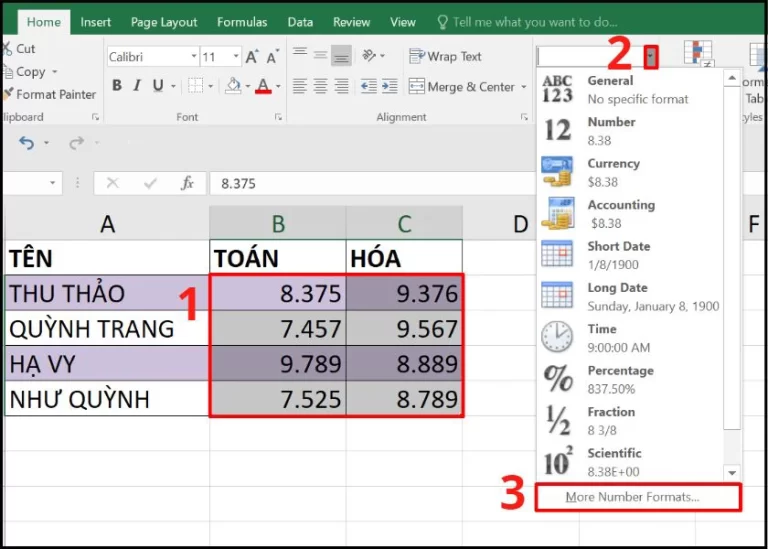Image resolution: width=768 pixels, height=549 pixels.
Task: Open the number format dropdown arrow
Action: coord(650,56)
